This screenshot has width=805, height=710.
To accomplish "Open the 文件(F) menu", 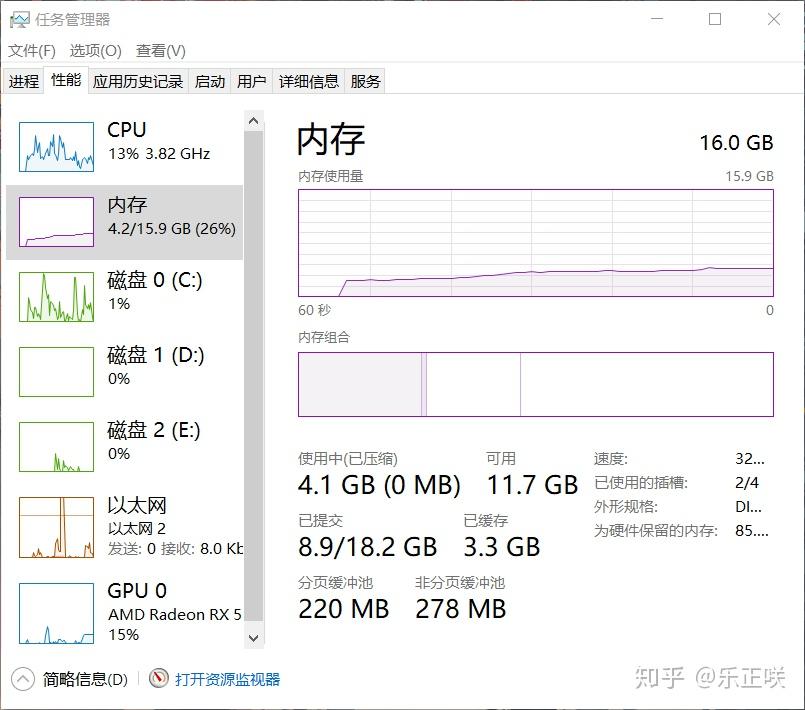I will (32, 51).
